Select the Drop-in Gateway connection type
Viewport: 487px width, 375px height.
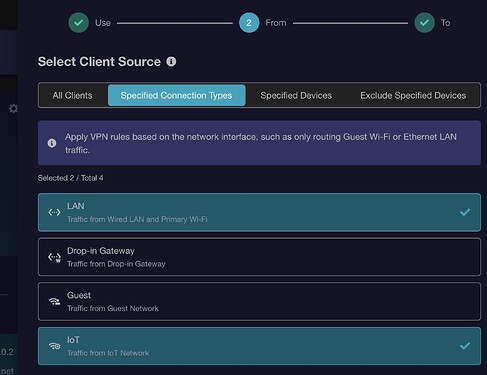[x=259, y=257]
